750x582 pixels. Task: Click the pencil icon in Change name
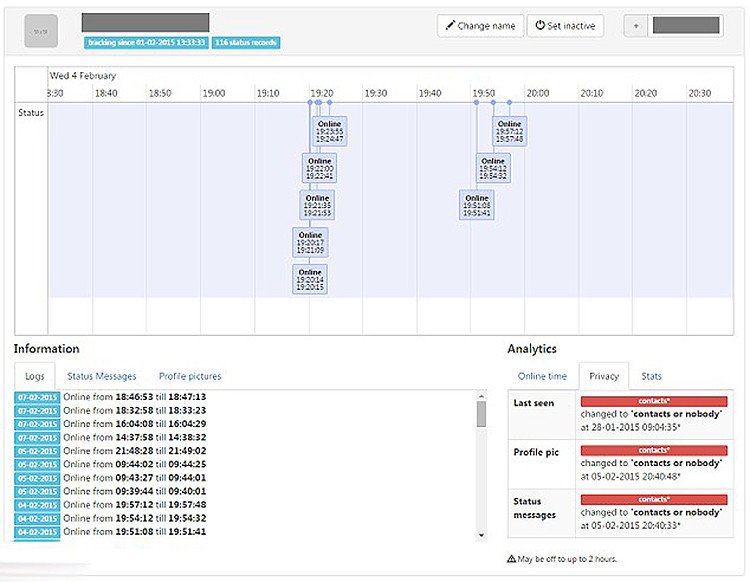click(449, 26)
